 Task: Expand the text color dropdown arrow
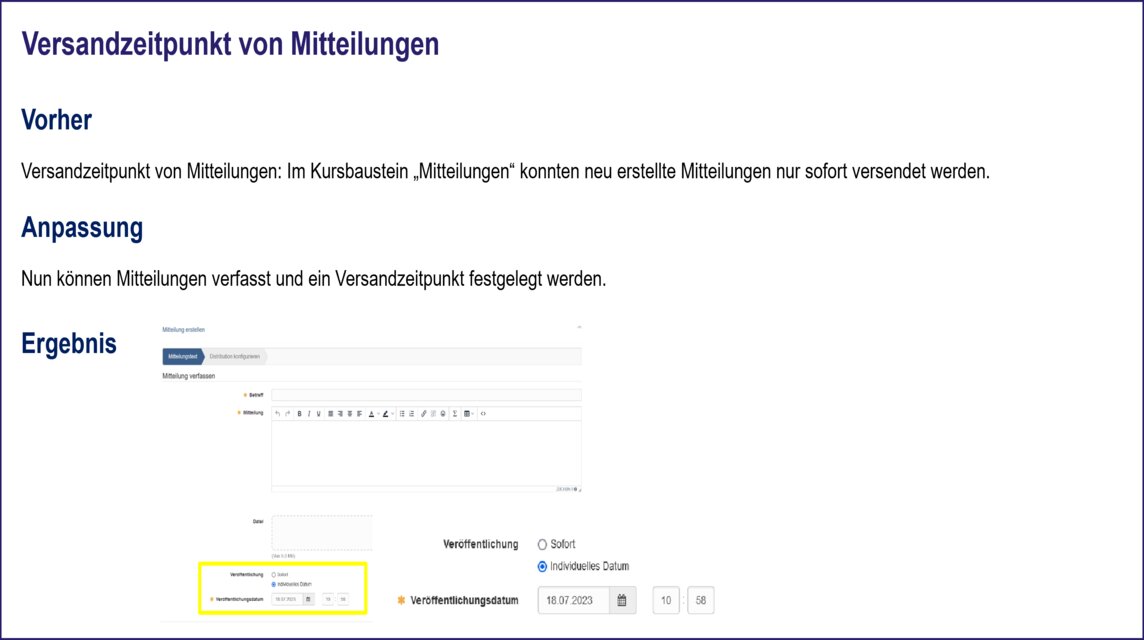pos(378,414)
